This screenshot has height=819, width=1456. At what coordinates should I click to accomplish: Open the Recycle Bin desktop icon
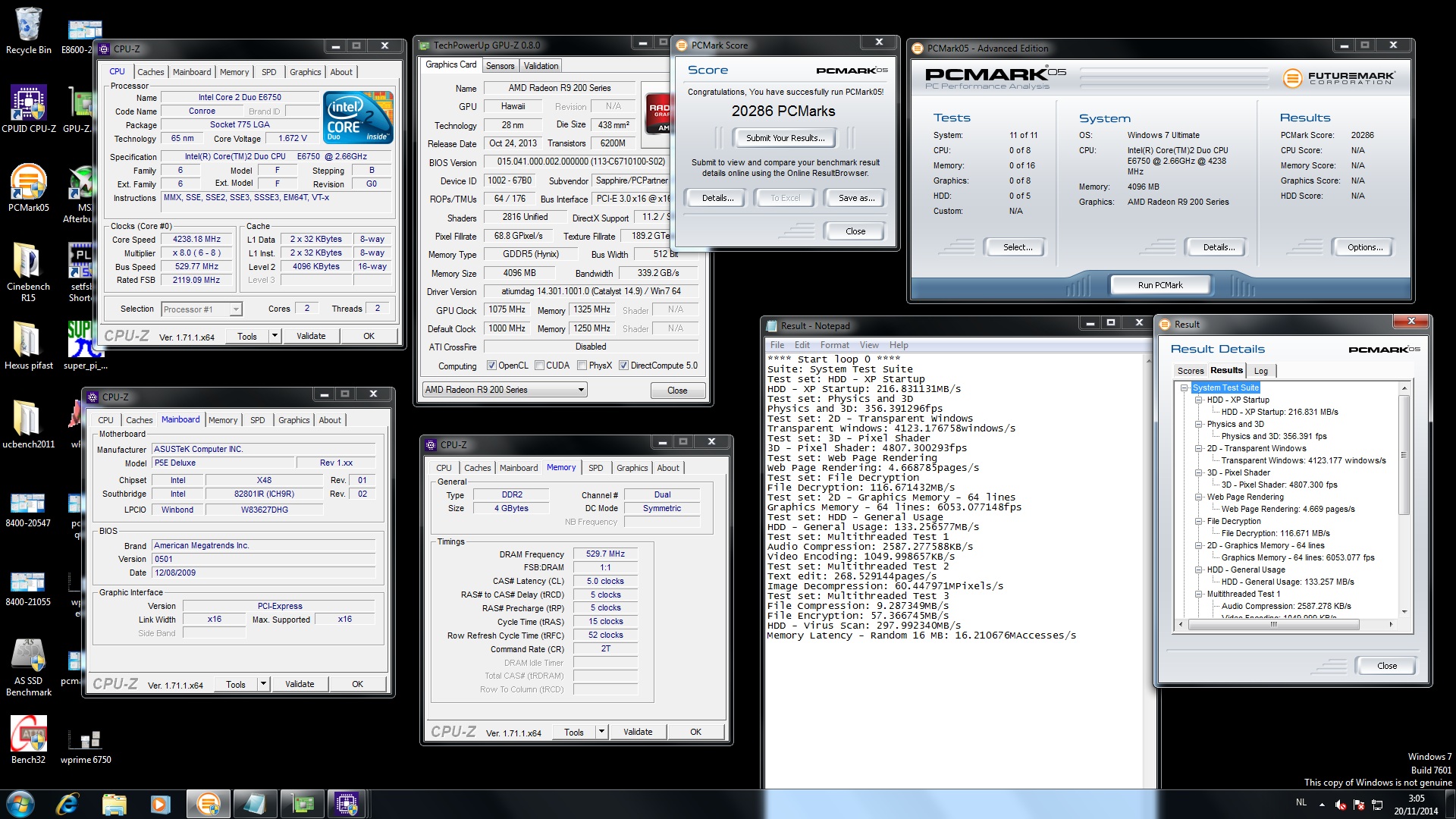28,32
